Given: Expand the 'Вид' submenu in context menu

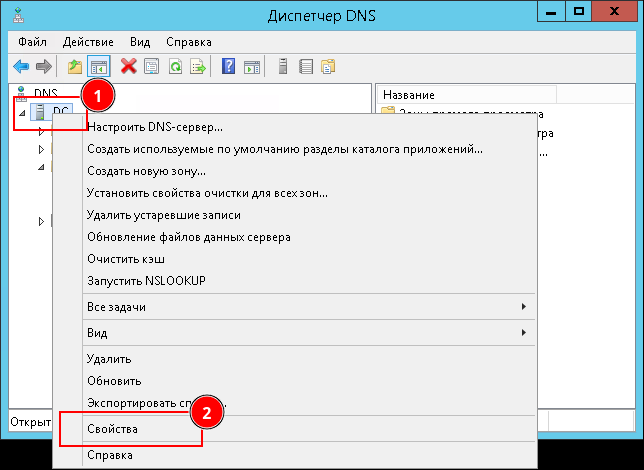Looking at the screenshot, I should [x=97, y=333].
